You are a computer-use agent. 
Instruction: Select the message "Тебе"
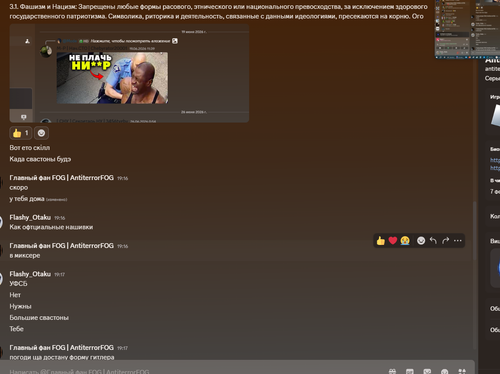coord(16,329)
